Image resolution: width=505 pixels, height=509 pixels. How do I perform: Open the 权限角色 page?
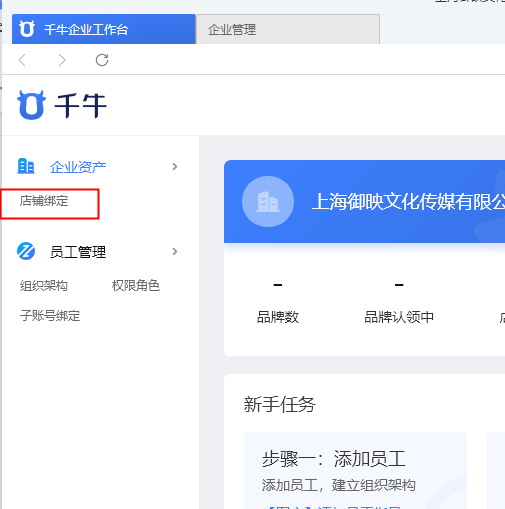point(136,286)
